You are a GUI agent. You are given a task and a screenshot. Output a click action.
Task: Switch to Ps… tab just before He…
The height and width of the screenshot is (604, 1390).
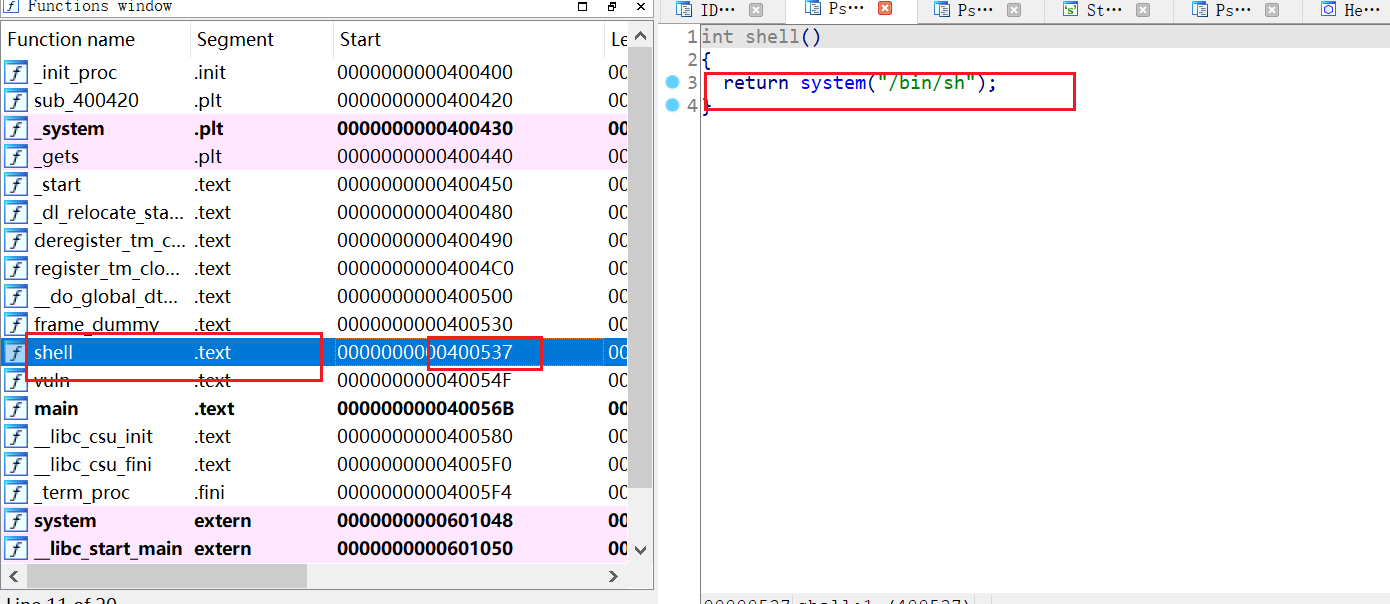[x=1238, y=10]
